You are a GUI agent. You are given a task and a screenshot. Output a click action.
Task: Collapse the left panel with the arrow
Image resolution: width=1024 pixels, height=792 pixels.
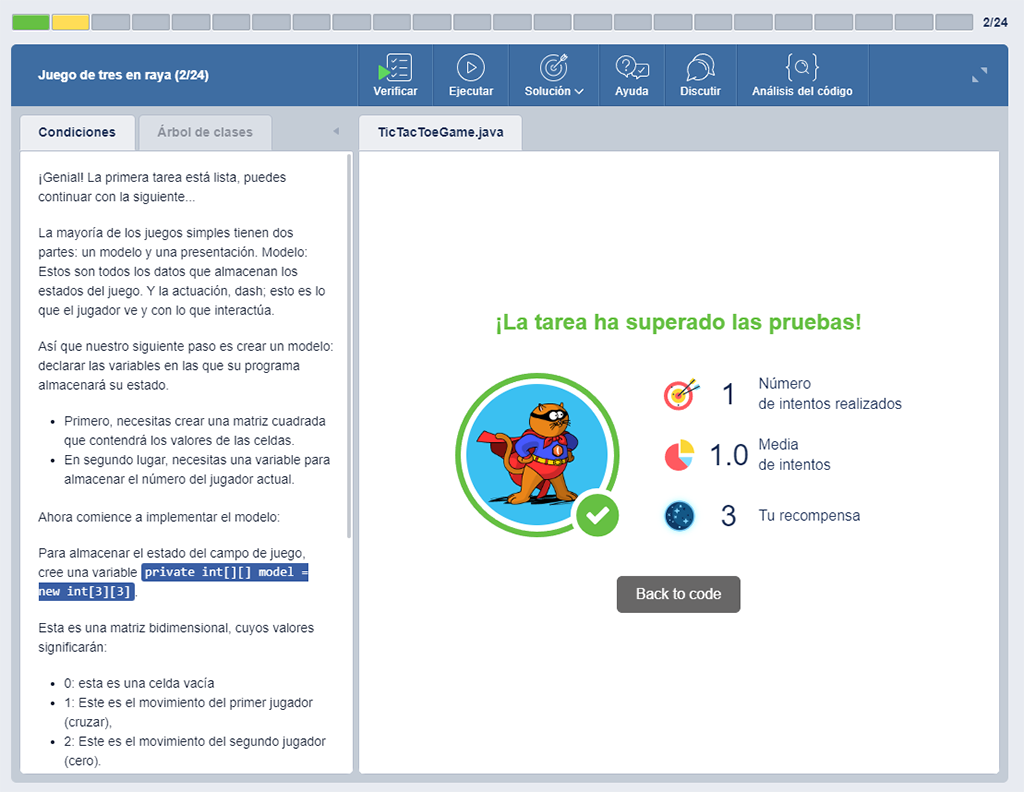click(336, 131)
